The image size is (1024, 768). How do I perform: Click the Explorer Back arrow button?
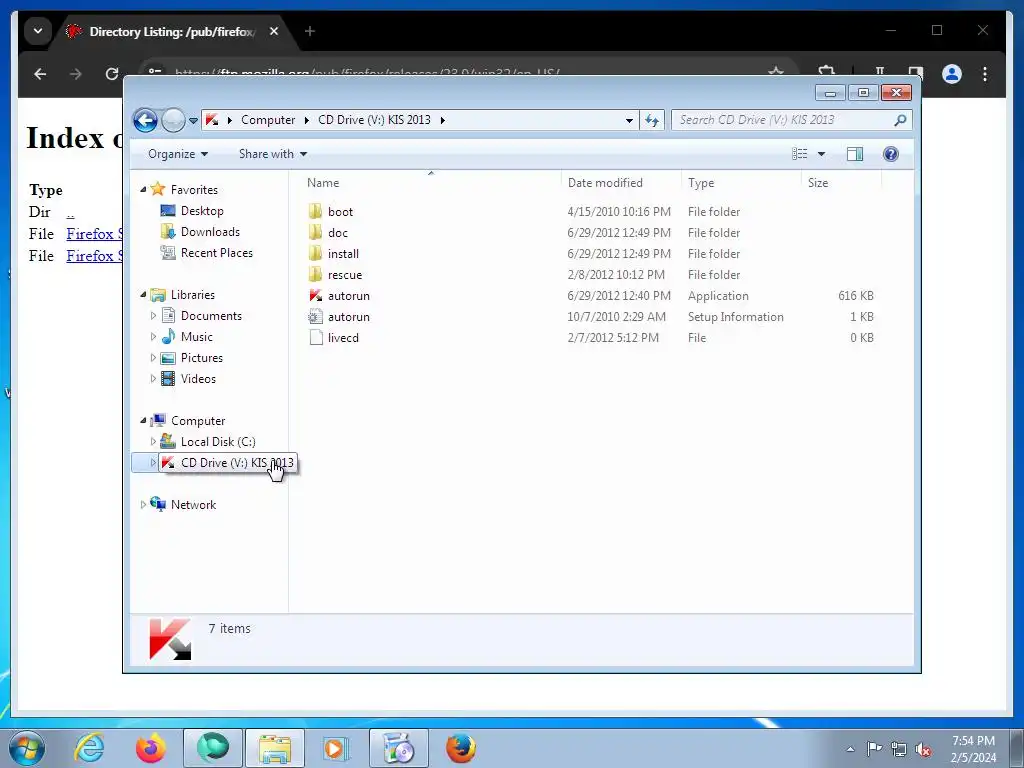(145, 120)
